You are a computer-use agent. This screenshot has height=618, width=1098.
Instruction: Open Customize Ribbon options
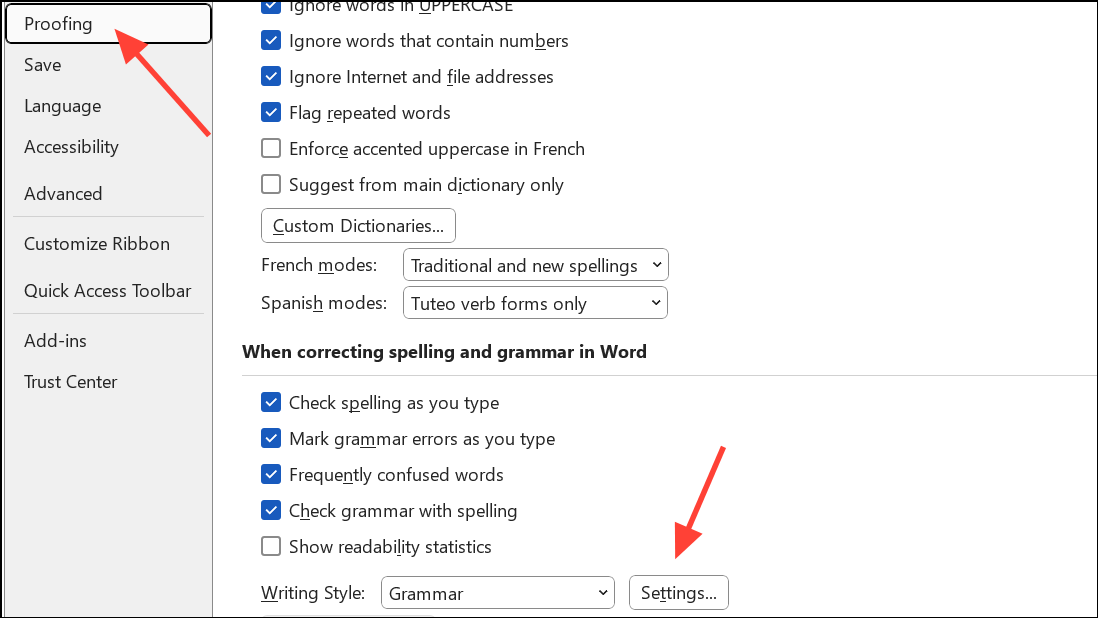coord(97,244)
